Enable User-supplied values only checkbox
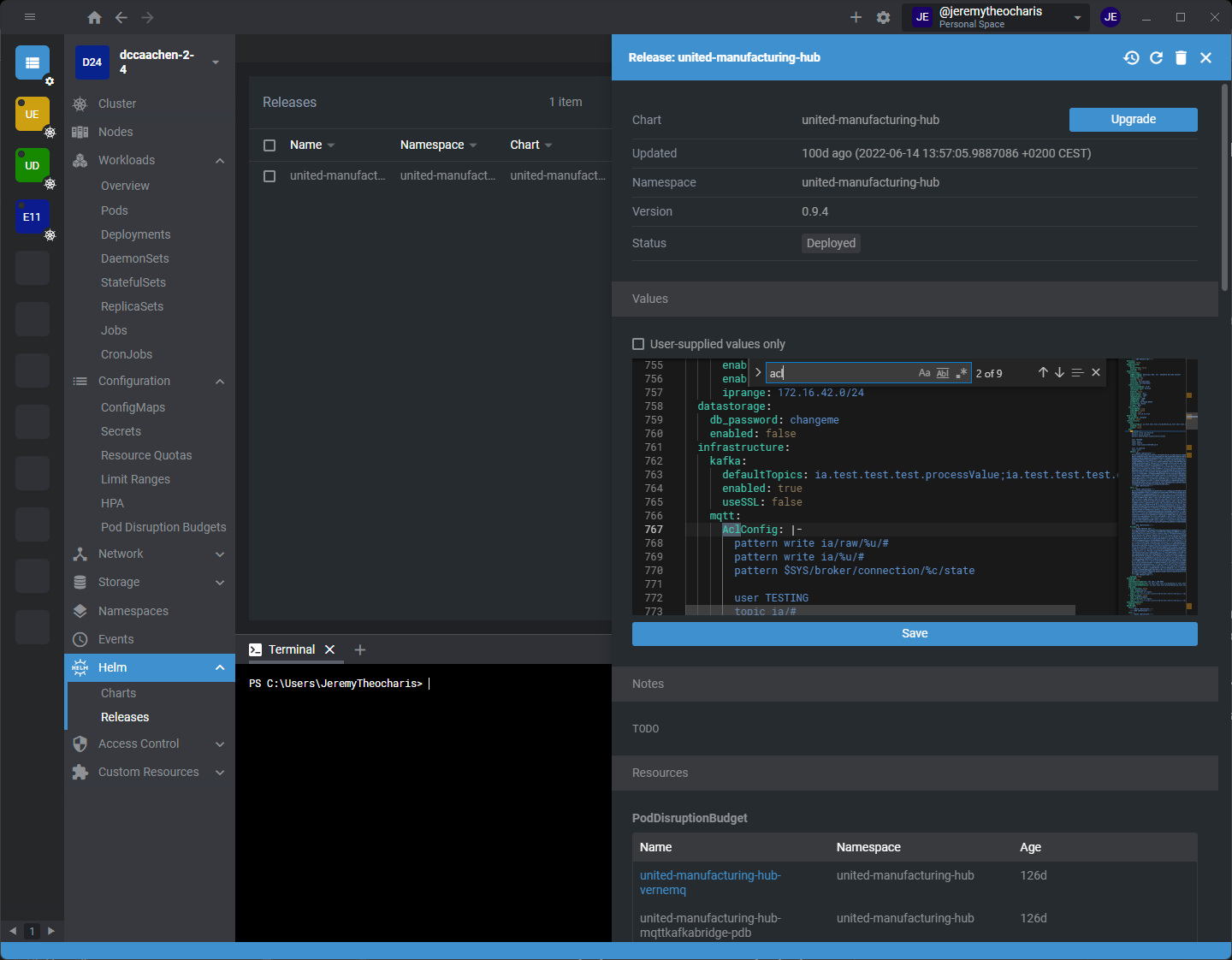Viewport: 1232px width, 960px height. coord(638,344)
